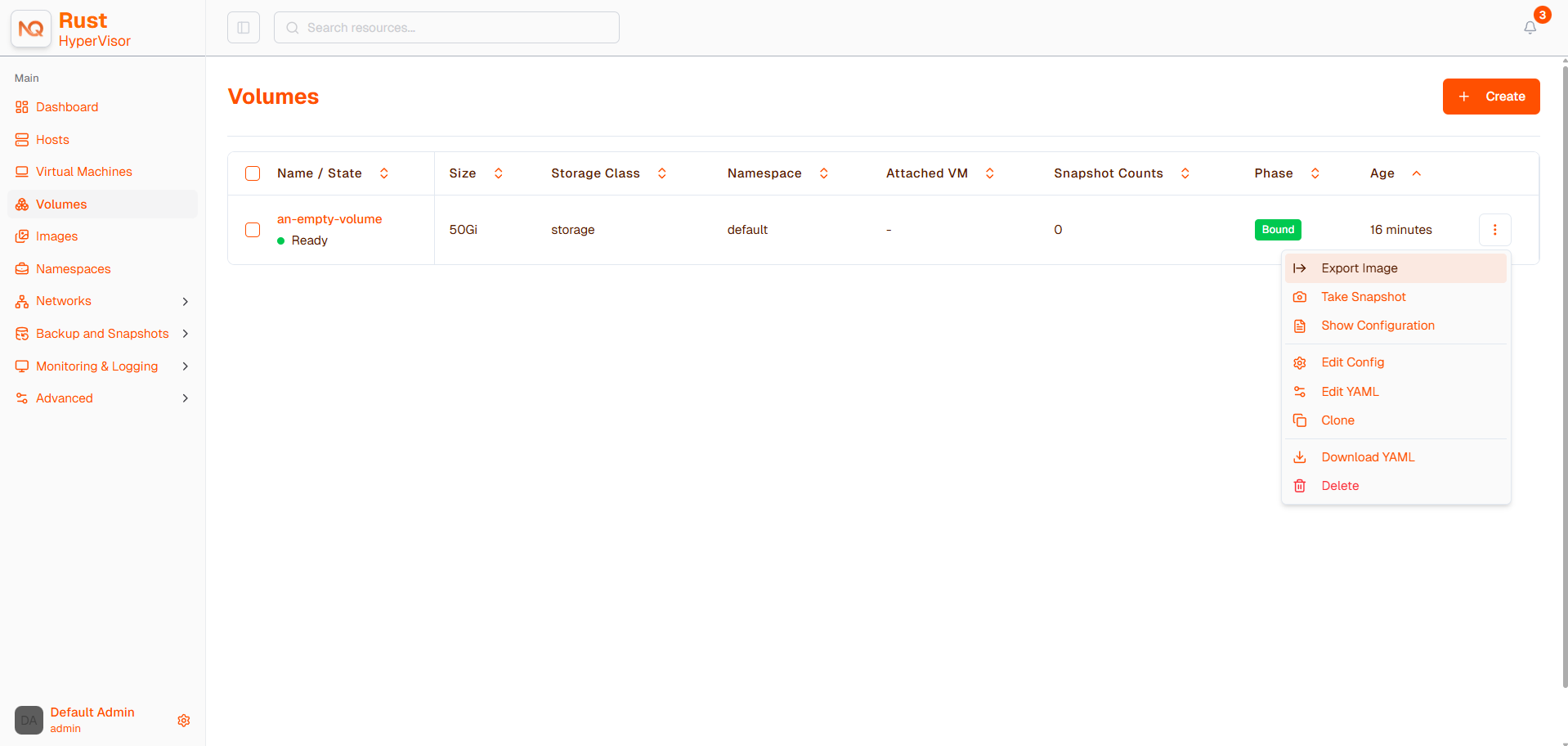Go to Dashboard page
Image resolution: width=1568 pixels, height=746 pixels.
click(x=102, y=107)
